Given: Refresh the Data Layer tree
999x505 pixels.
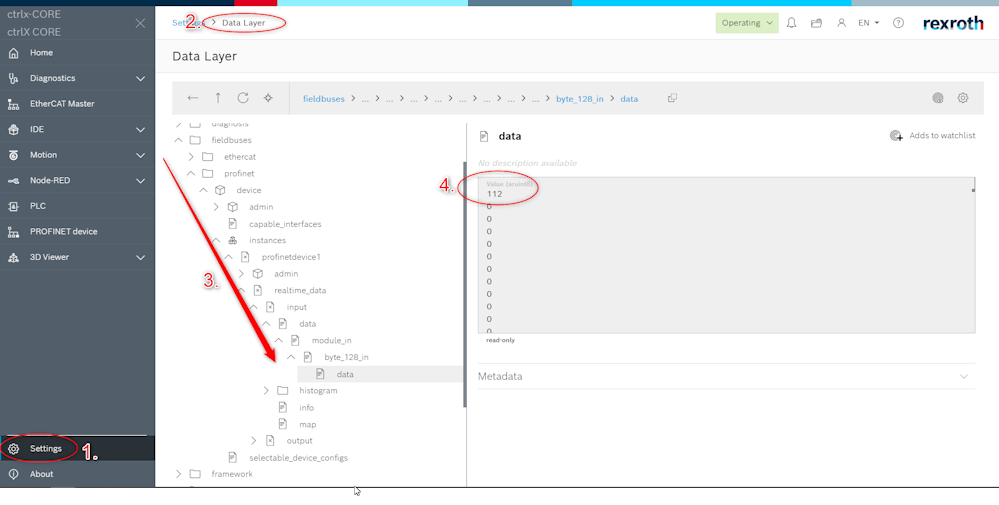Looking at the screenshot, I should [x=243, y=98].
